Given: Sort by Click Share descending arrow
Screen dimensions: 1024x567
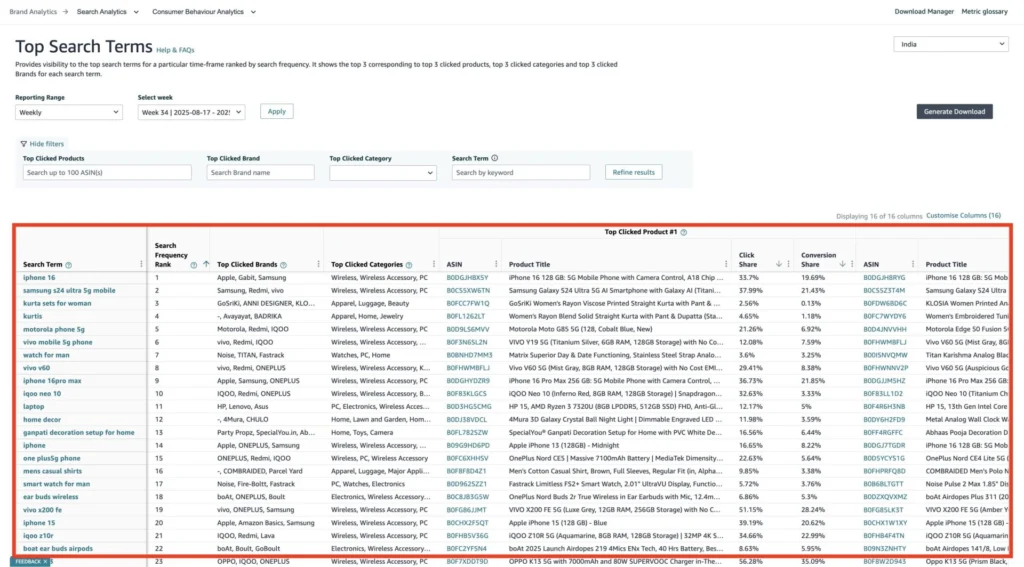Looking at the screenshot, I should pos(778,265).
